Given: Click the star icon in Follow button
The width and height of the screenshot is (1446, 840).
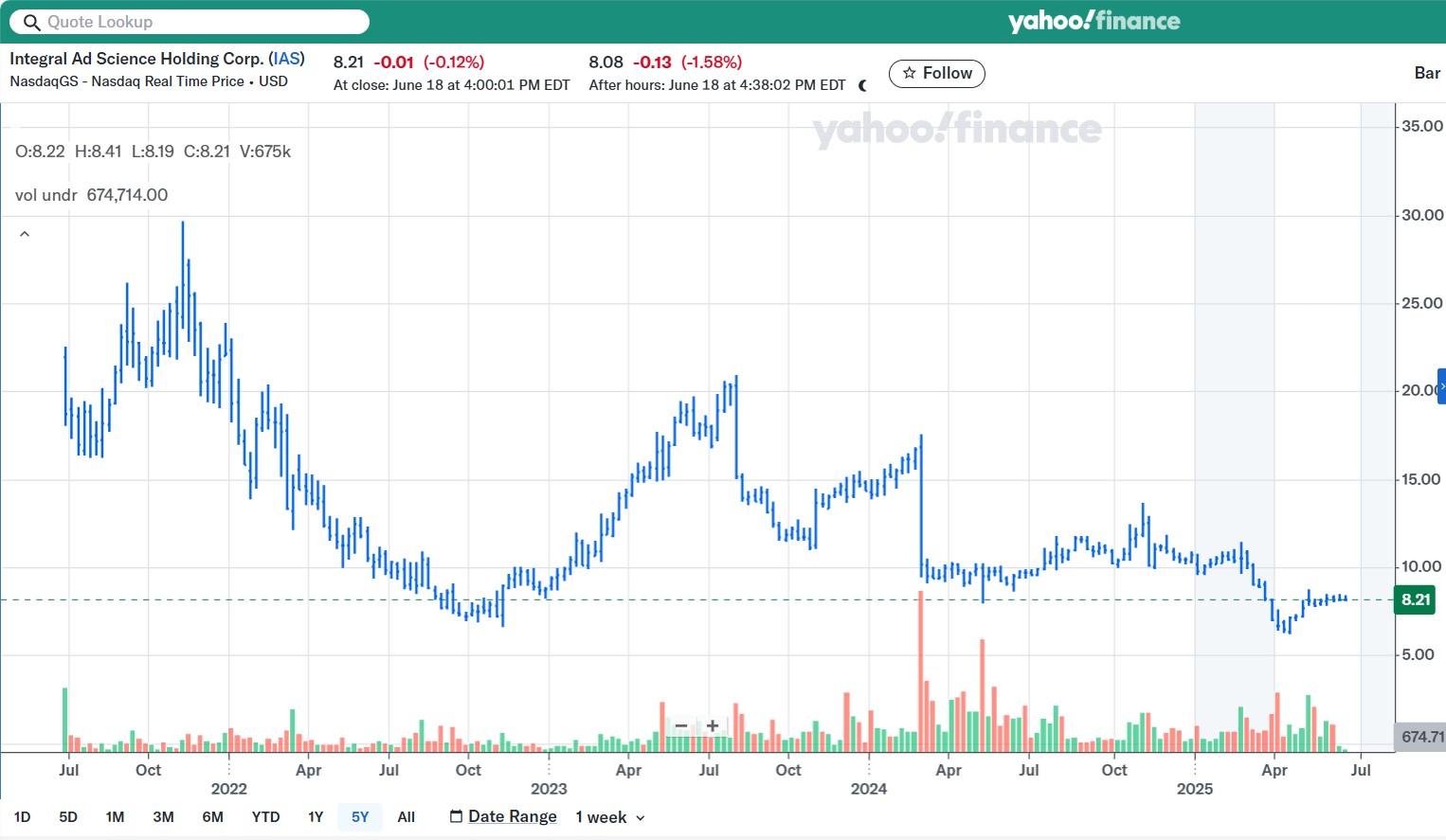Looking at the screenshot, I should coord(910,73).
